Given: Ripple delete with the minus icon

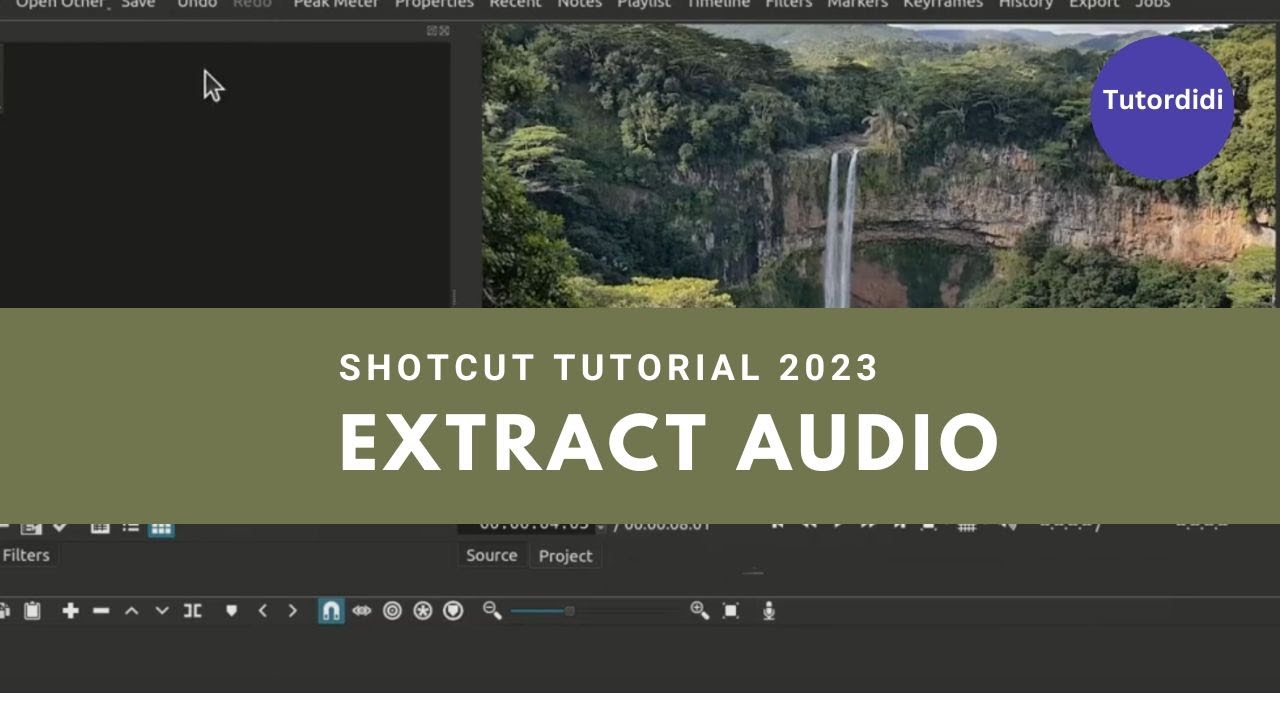Looking at the screenshot, I should (x=101, y=610).
